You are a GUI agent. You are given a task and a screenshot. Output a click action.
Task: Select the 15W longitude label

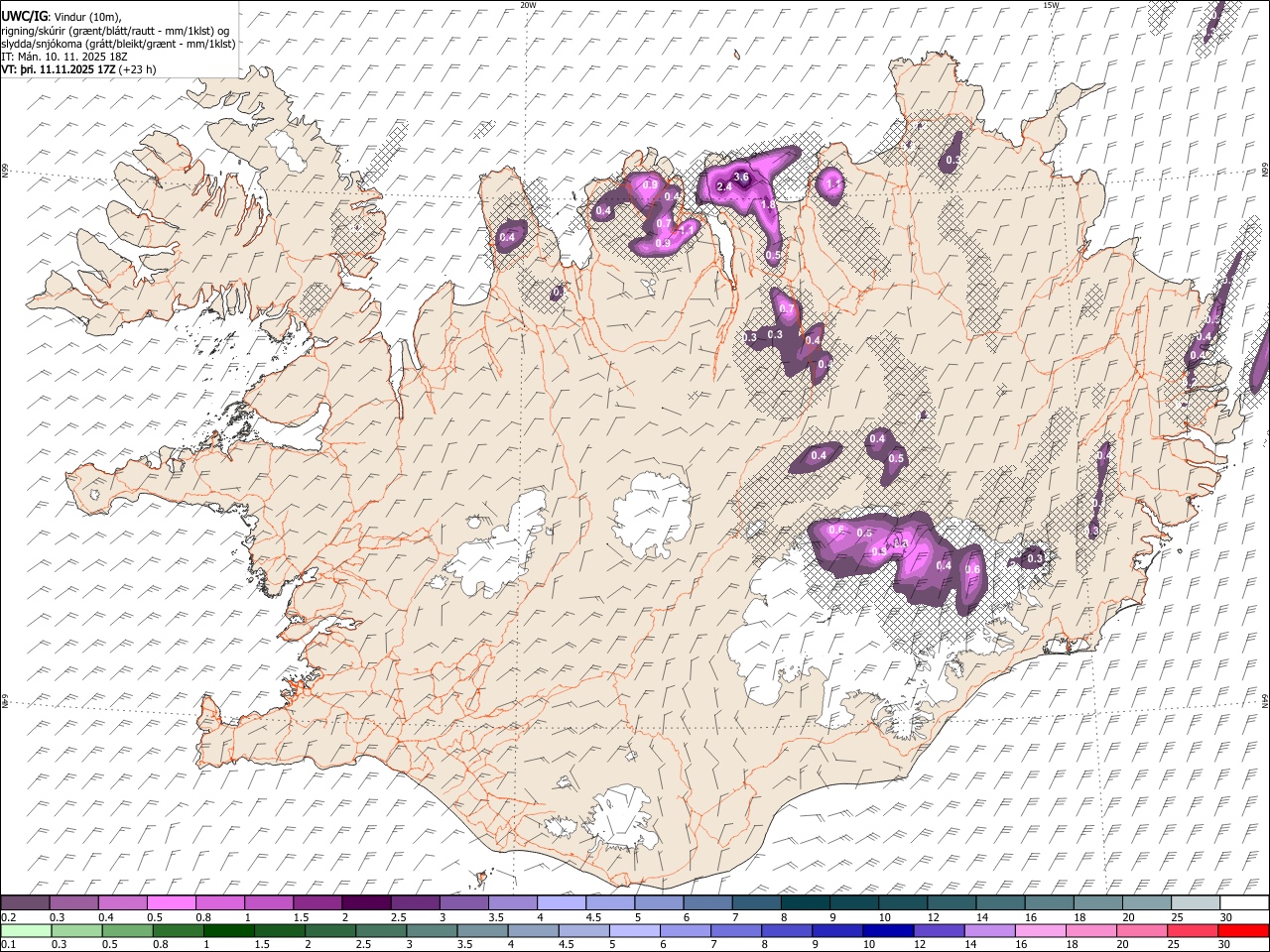1051,5
